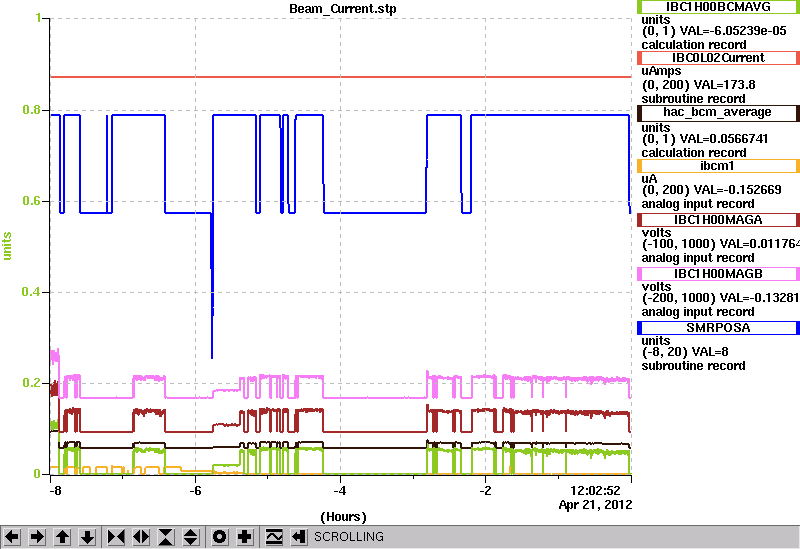Pan the graph right with the right arrow
Screen dimensions: 800x549
pos(37,537)
